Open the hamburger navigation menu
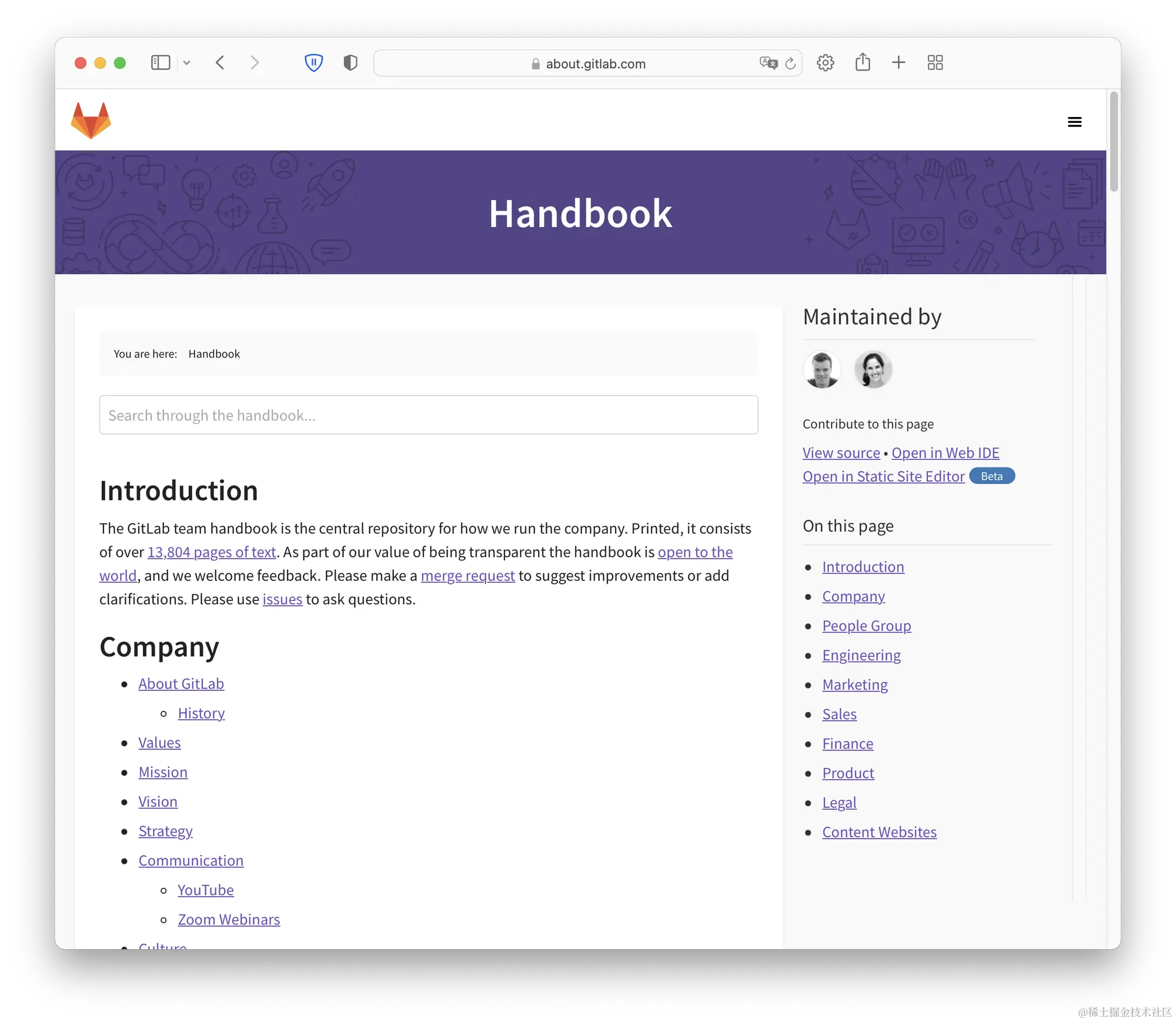The height and width of the screenshot is (1022, 1176). [x=1074, y=121]
